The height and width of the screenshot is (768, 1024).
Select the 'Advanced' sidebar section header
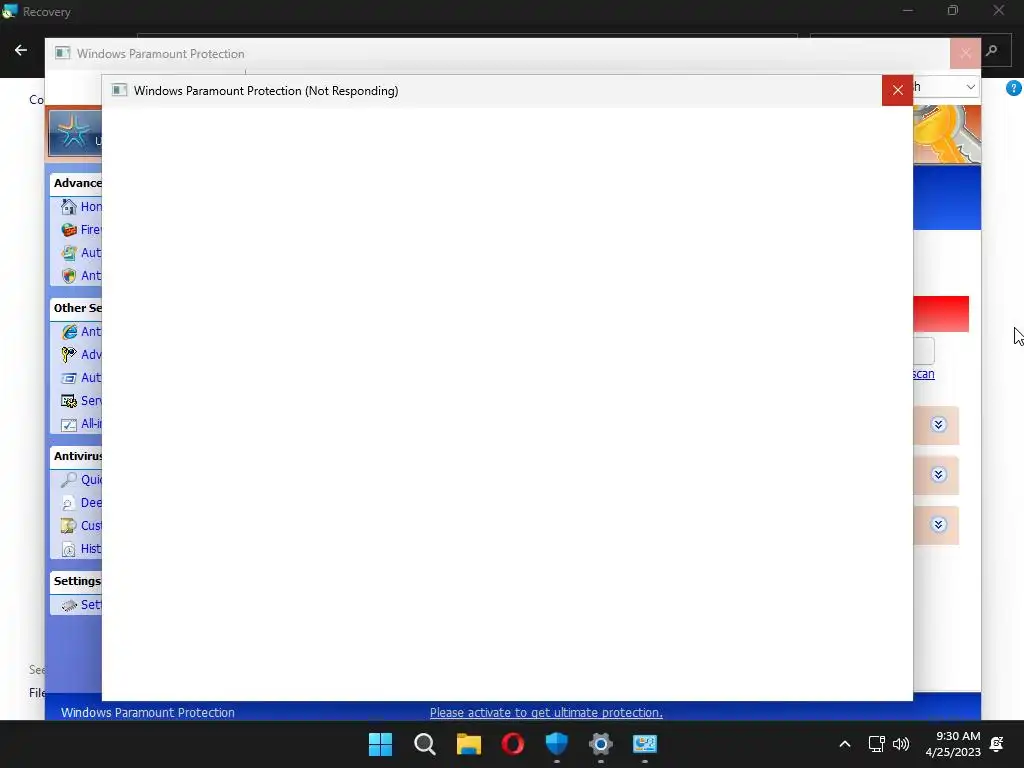(77, 184)
